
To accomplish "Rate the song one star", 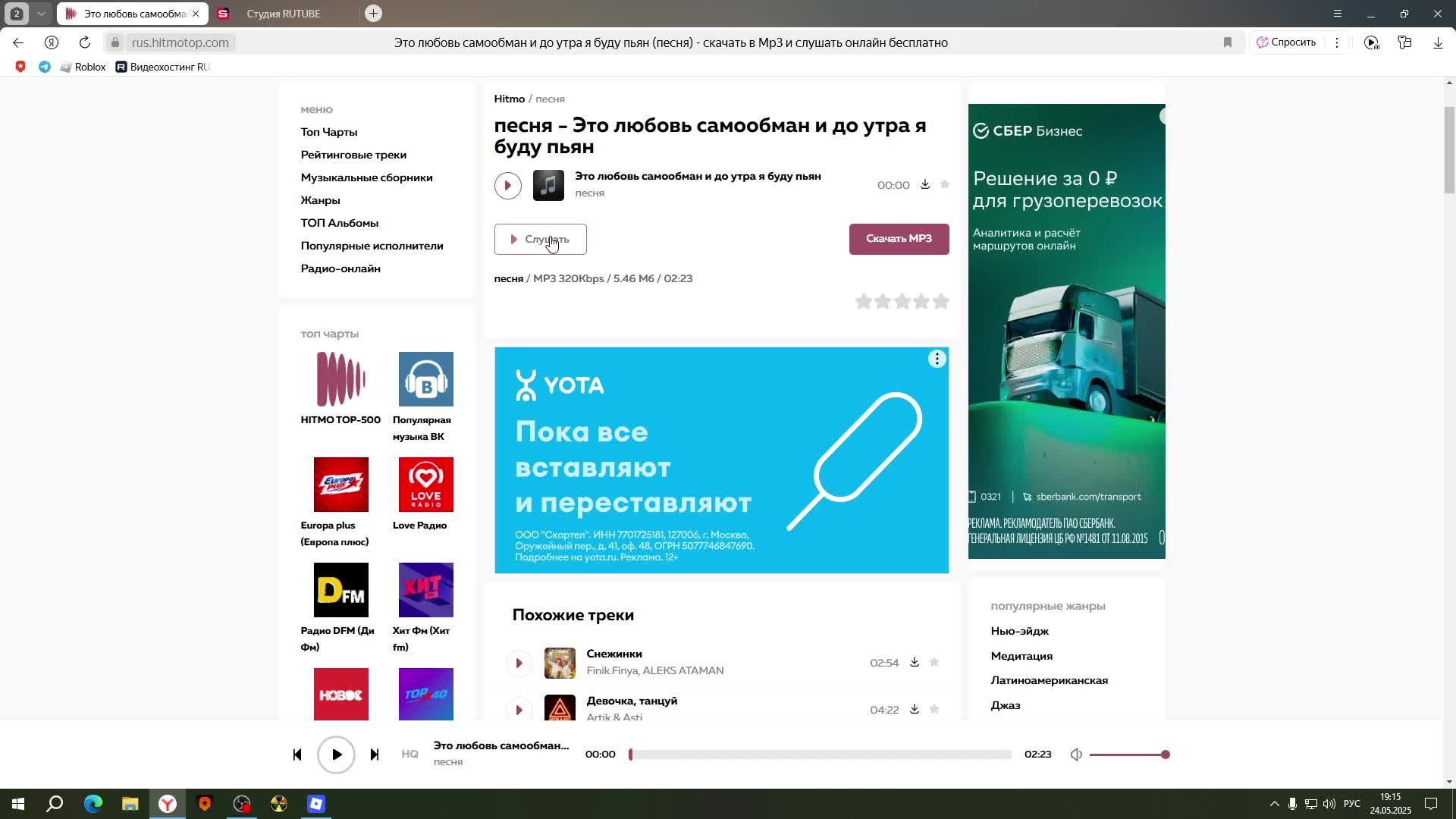I will tap(864, 302).
